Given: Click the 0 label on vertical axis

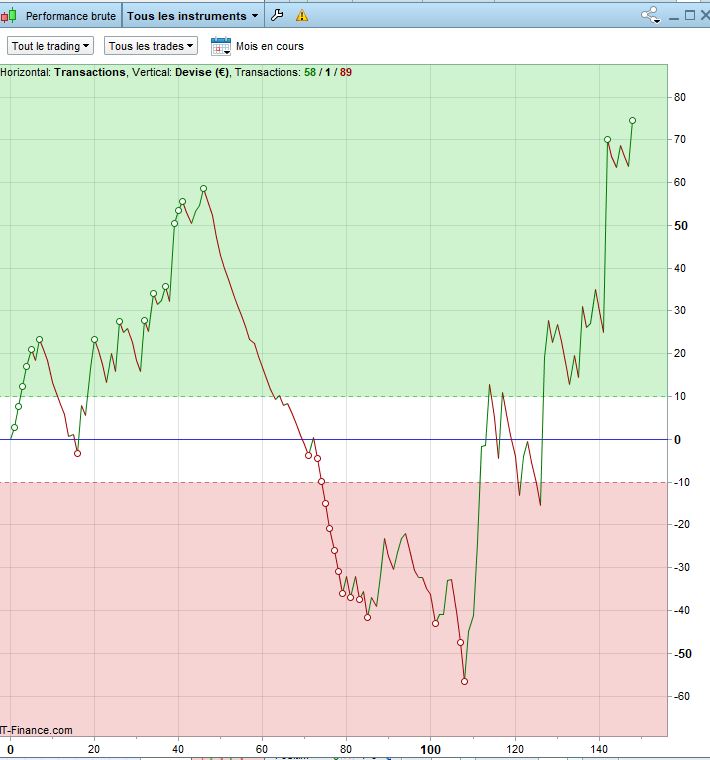Looking at the screenshot, I should [x=678, y=440].
